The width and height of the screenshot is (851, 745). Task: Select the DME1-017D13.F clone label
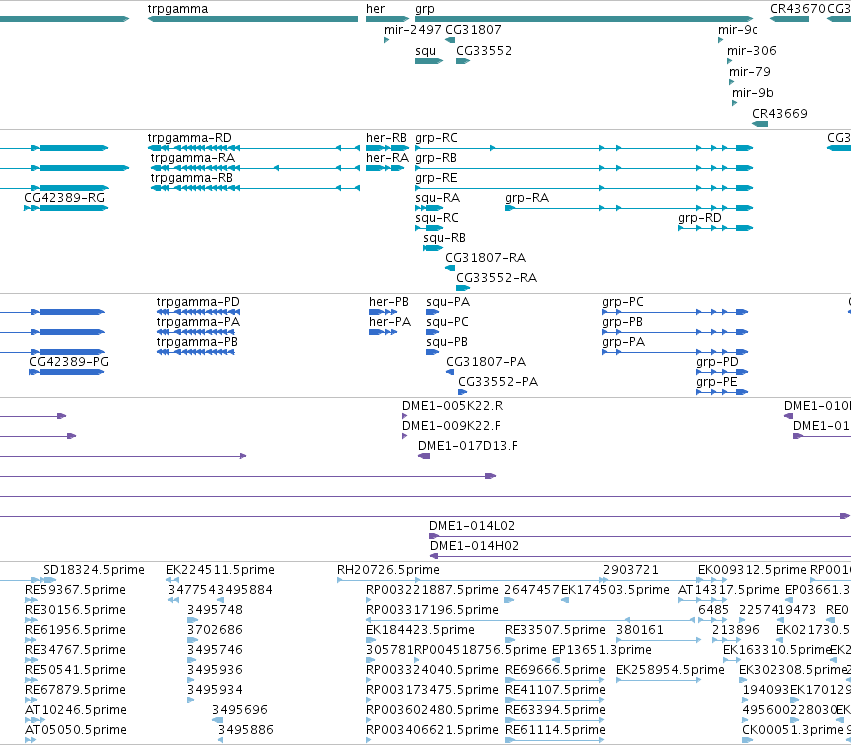468,446
